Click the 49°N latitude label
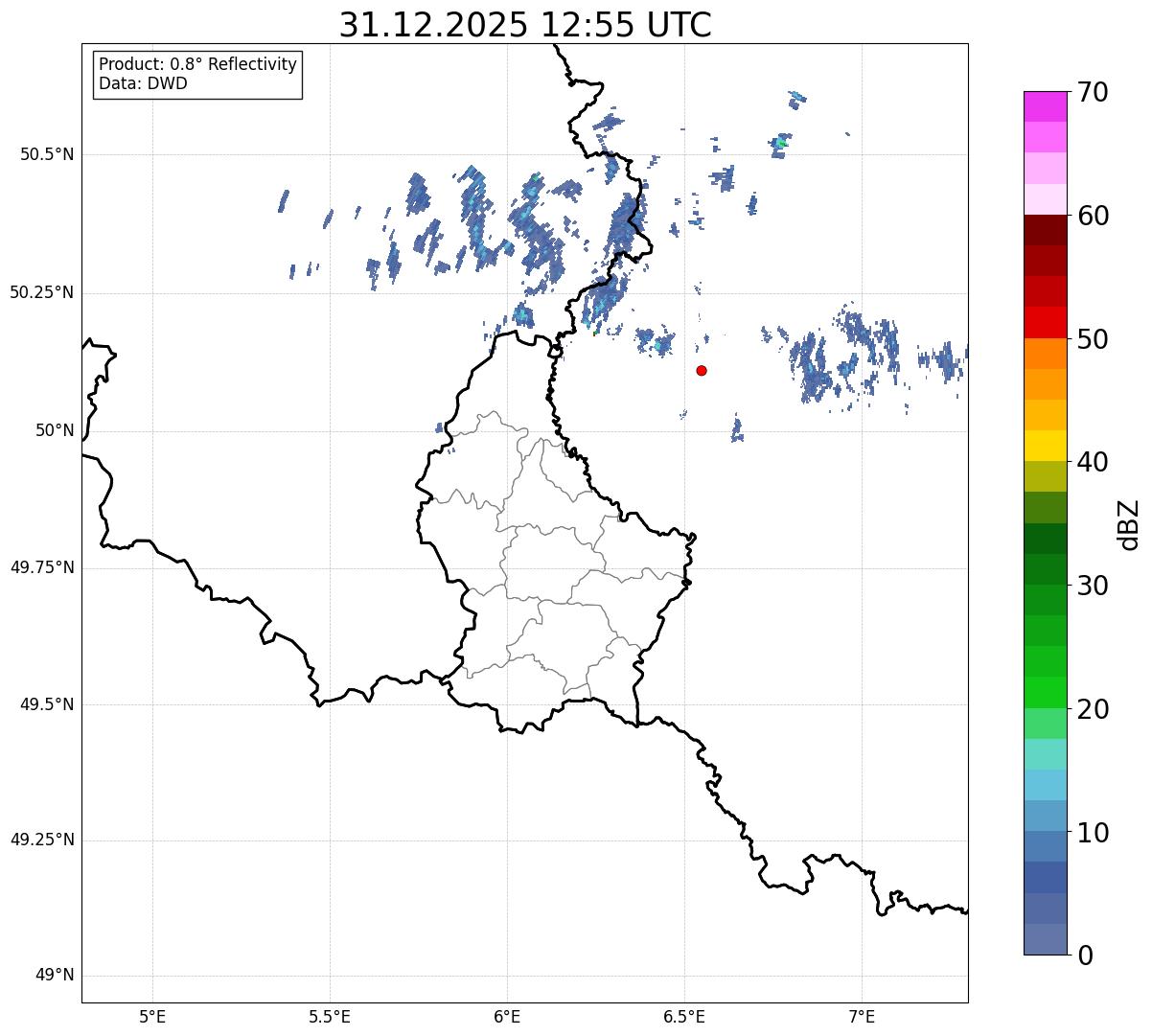 [x=55, y=976]
